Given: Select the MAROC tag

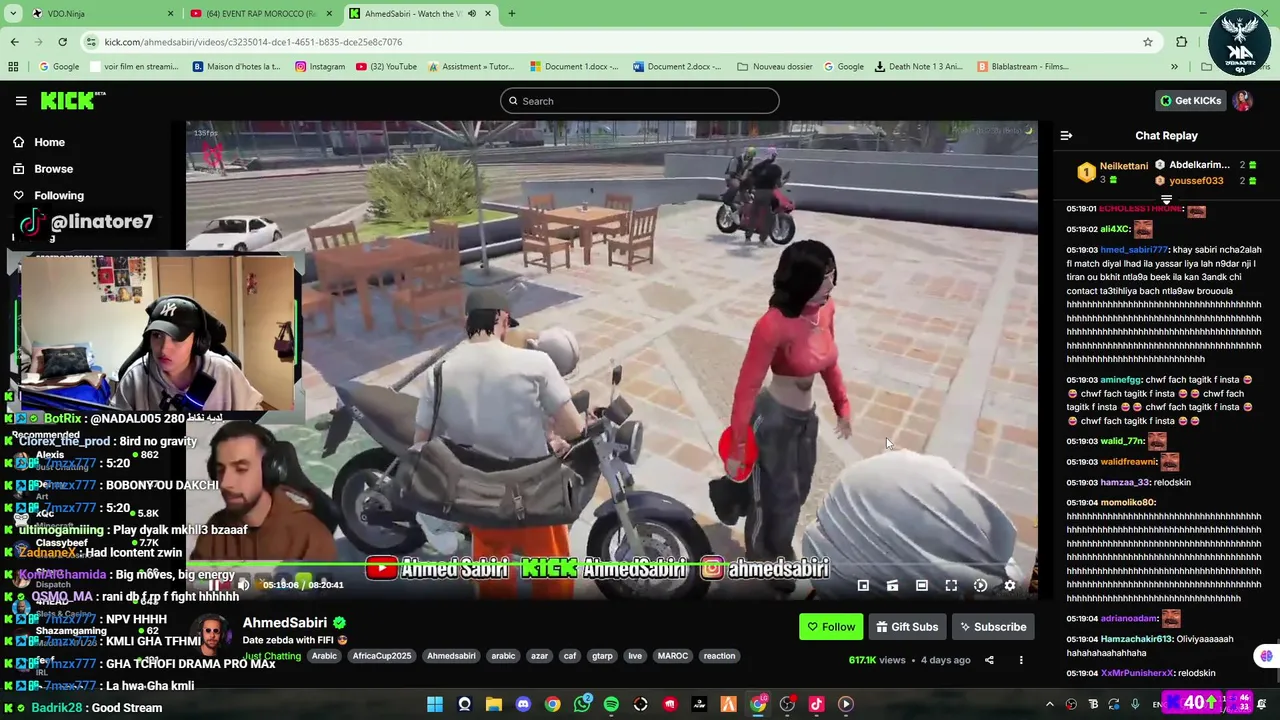Looking at the screenshot, I should coord(672,656).
